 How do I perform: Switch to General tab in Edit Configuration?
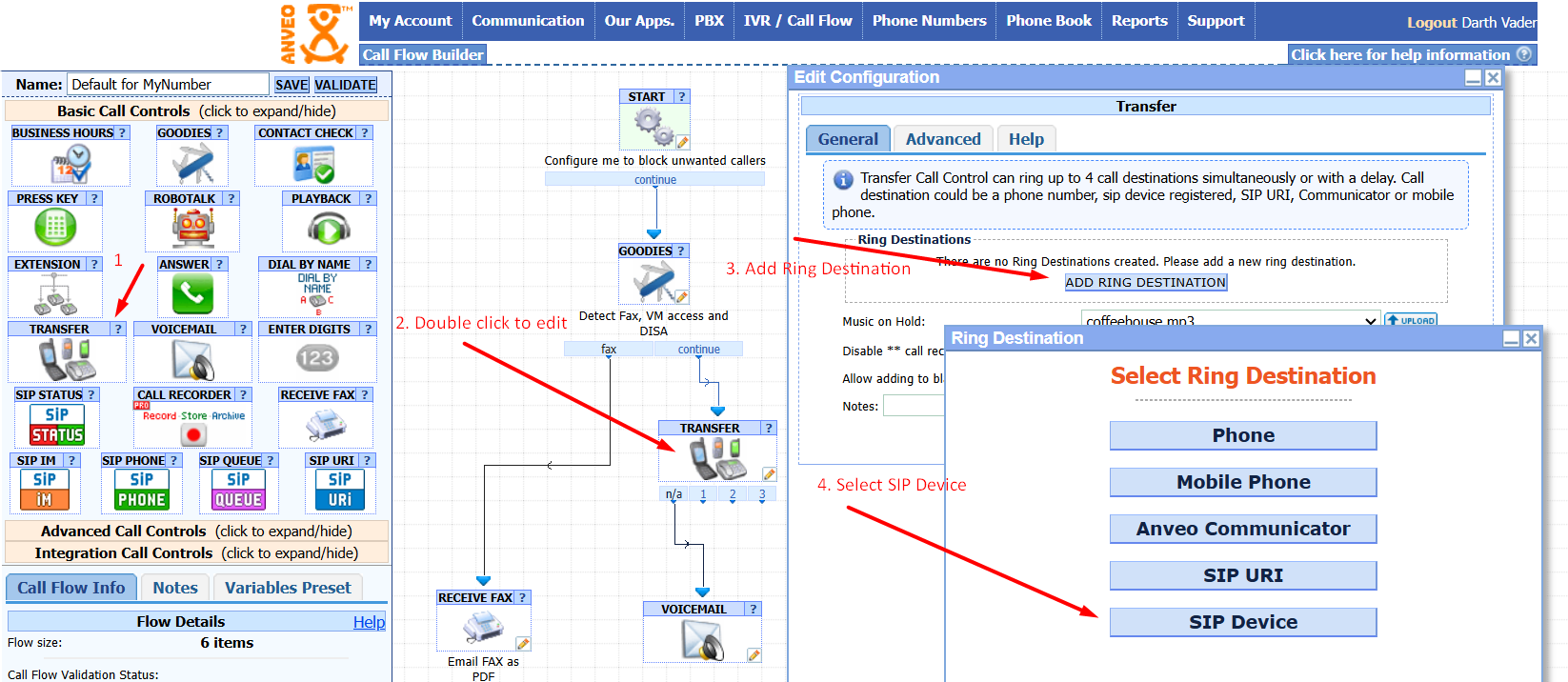coord(848,139)
